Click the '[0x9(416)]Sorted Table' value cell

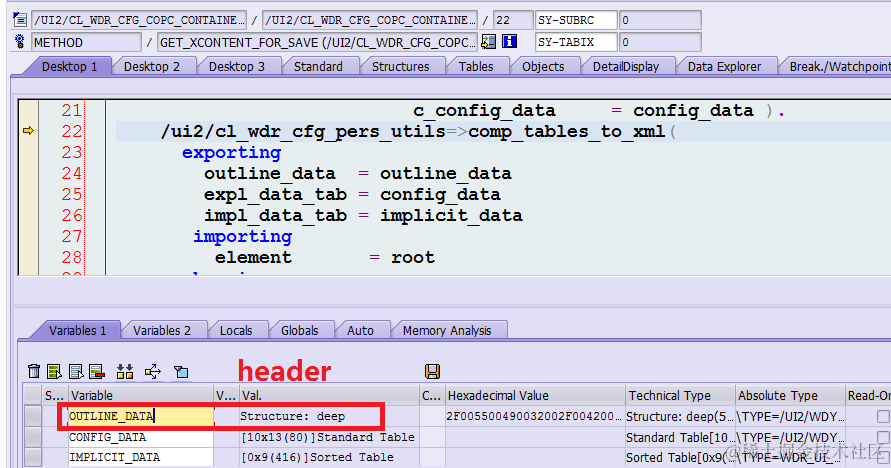click(x=328, y=457)
